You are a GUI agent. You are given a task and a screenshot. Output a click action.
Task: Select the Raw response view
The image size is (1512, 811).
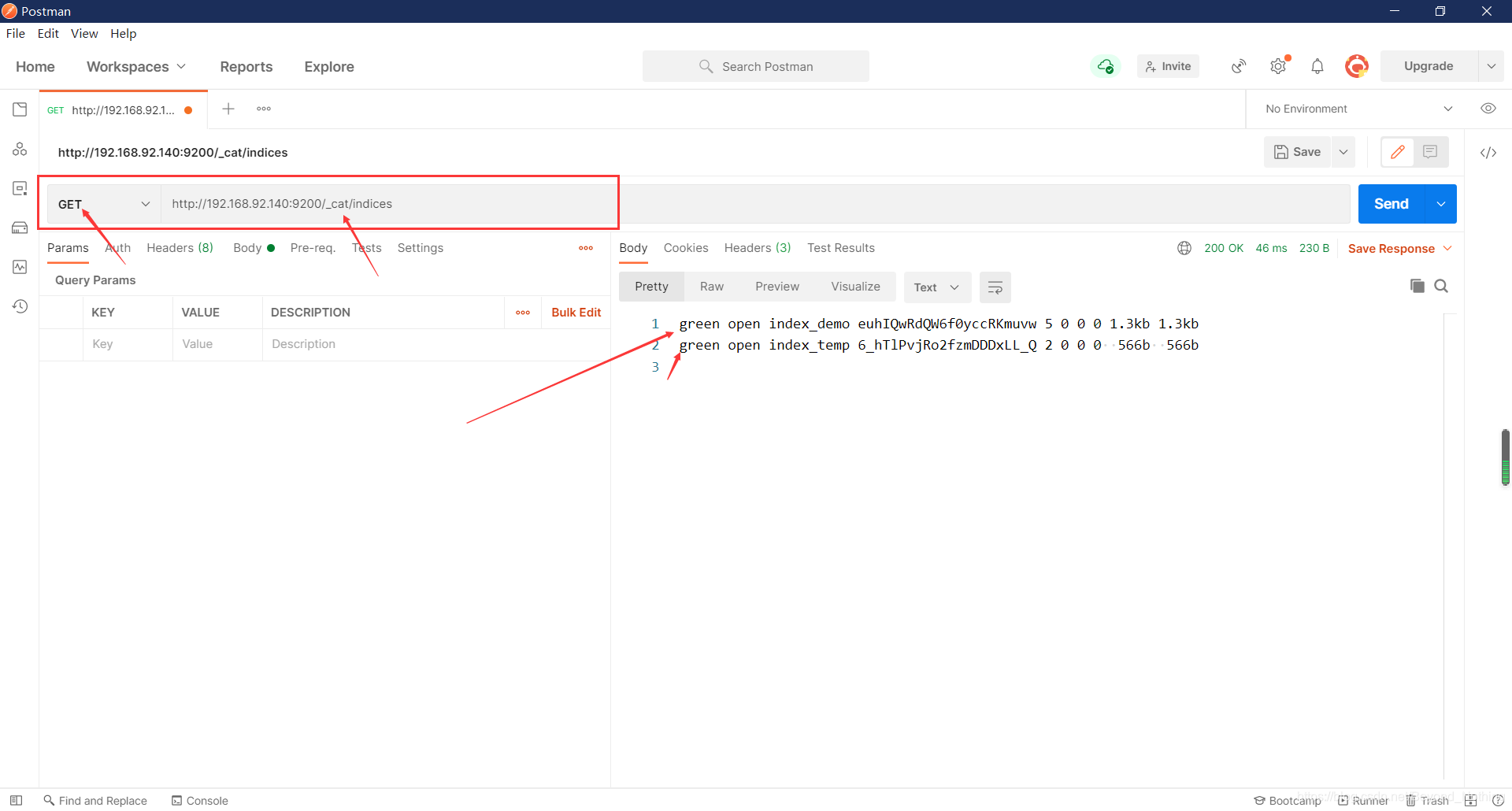click(712, 287)
